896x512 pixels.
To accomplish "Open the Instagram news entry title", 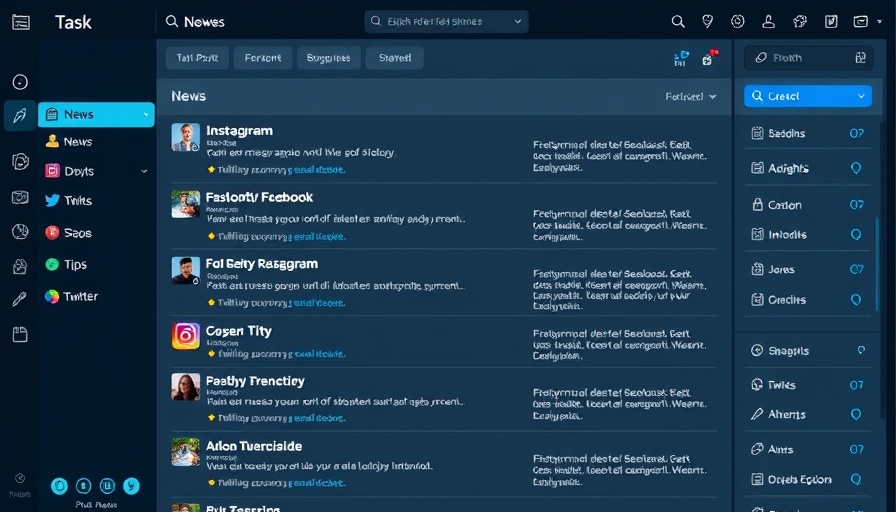I will click(239, 131).
